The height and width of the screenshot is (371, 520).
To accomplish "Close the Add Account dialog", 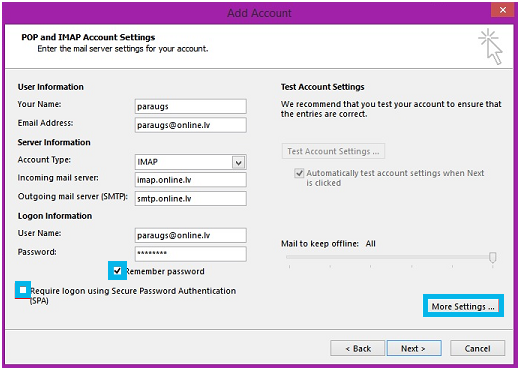I will click(503, 10).
